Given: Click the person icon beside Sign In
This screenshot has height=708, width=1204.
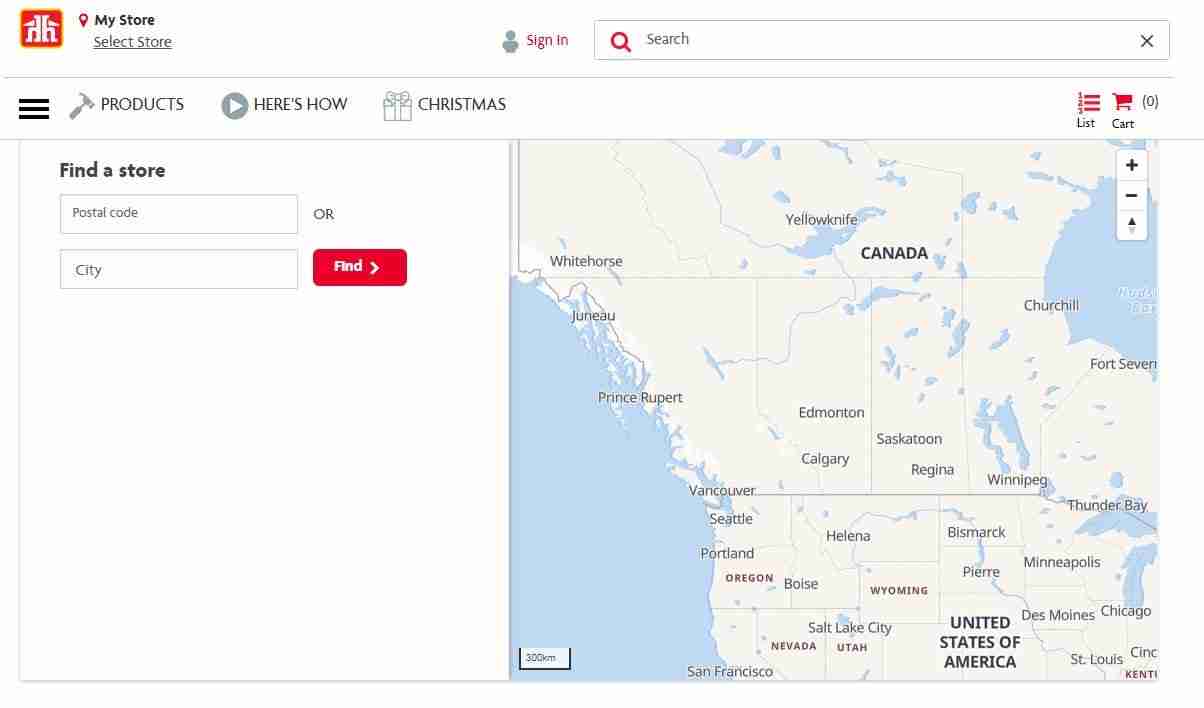Looking at the screenshot, I should [x=509, y=40].
